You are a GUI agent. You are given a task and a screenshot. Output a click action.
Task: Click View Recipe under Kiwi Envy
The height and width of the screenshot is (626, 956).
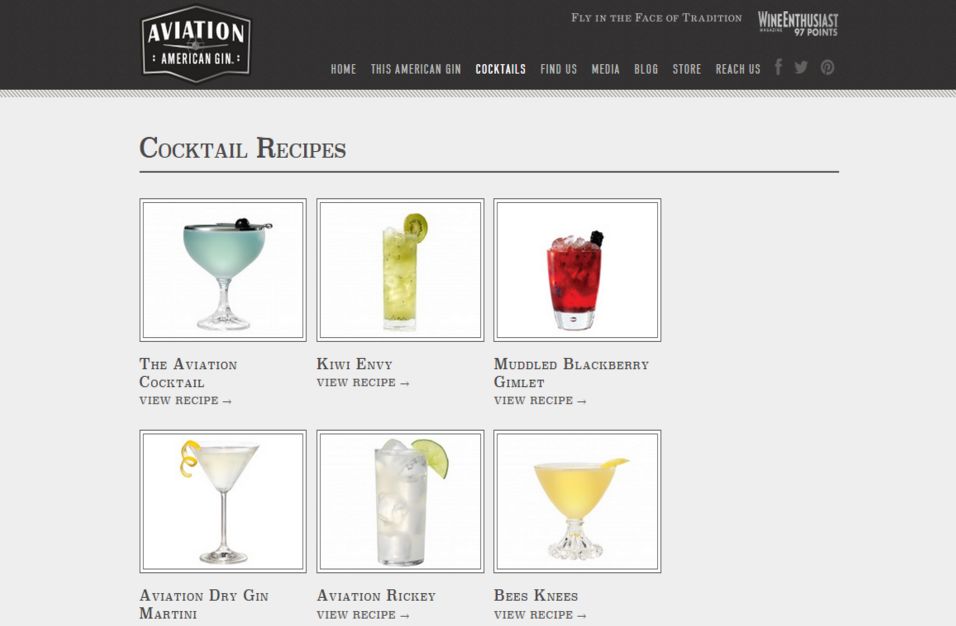pos(363,383)
